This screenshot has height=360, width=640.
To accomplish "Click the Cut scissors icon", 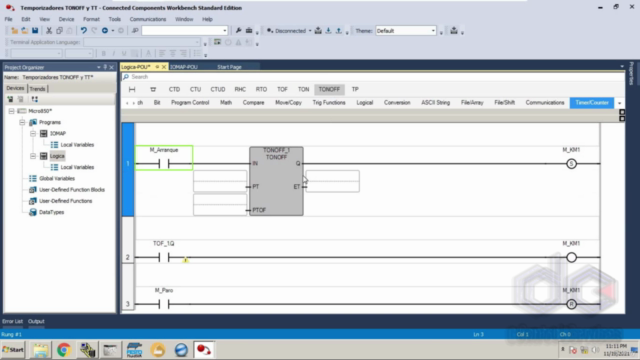I will coord(49,31).
